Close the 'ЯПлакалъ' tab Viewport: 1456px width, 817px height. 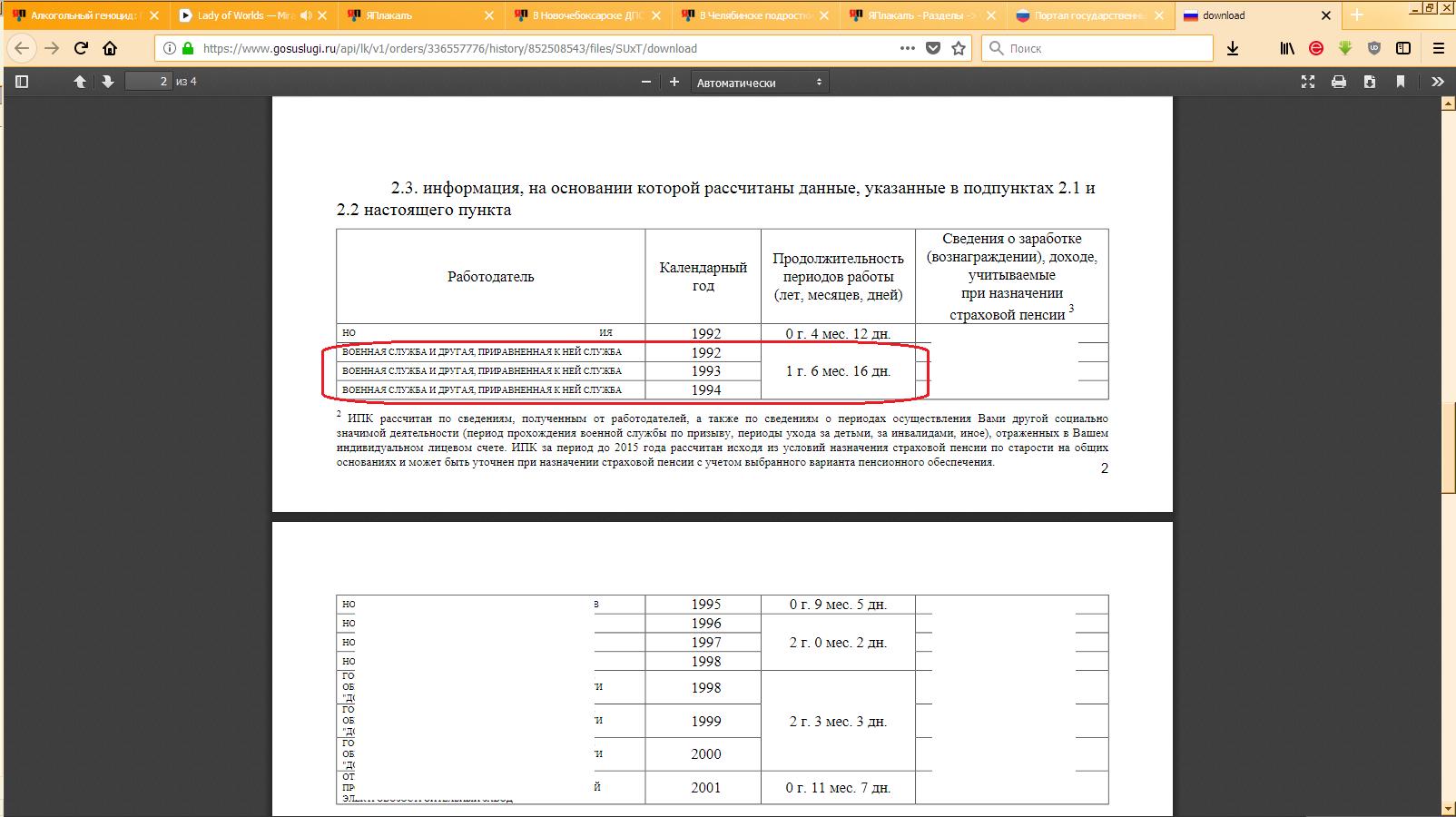tap(489, 15)
